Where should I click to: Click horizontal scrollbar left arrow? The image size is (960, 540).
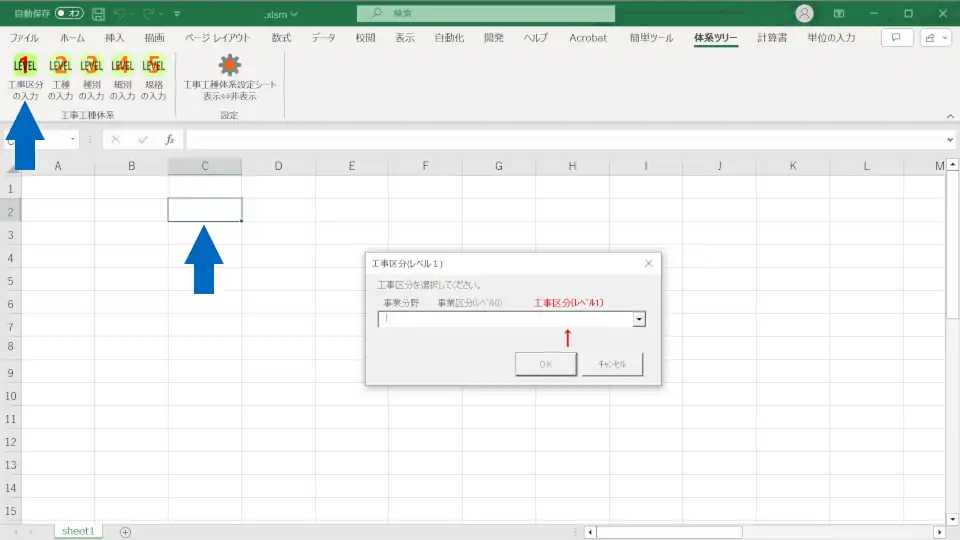[x=590, y=532]
